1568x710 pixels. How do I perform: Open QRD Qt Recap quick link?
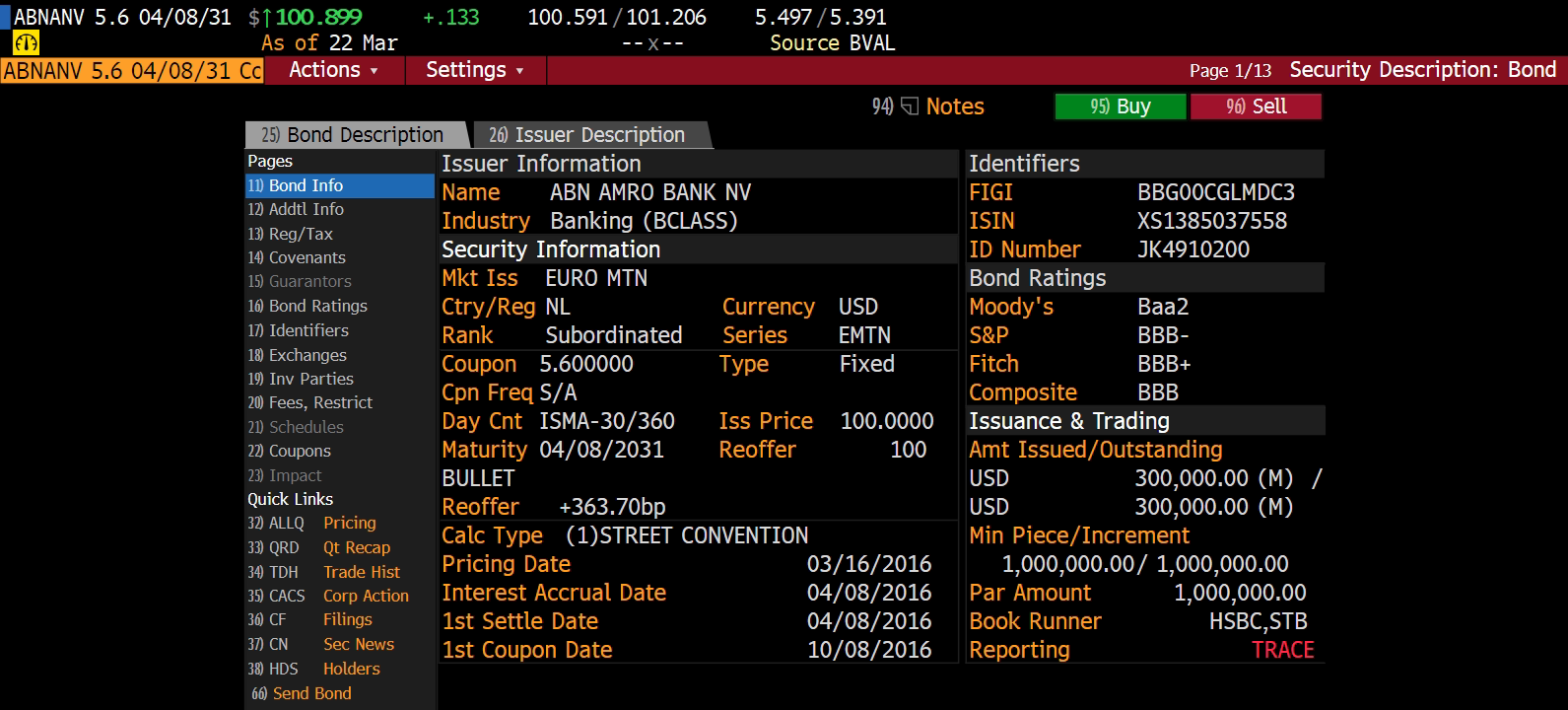pos(318,547)
